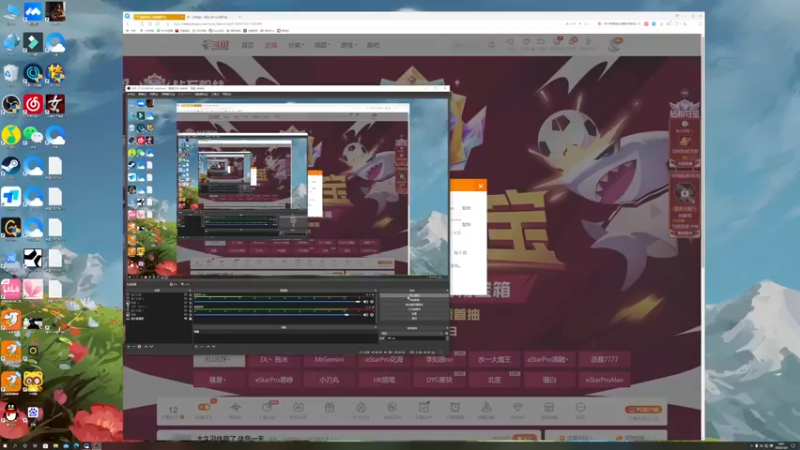Launch the QQ penguin desktop icon
This screenshot has width=800, height=450.
click(11, 412)
